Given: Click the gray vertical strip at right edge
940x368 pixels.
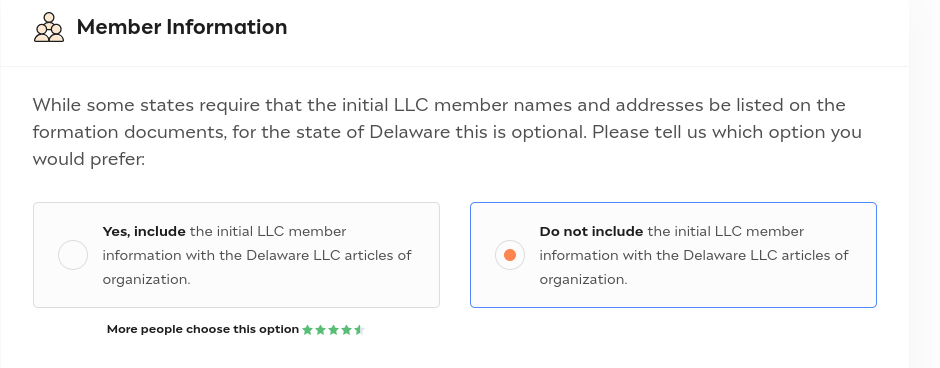Looking at the screenshot, I should tap(924, 184).
